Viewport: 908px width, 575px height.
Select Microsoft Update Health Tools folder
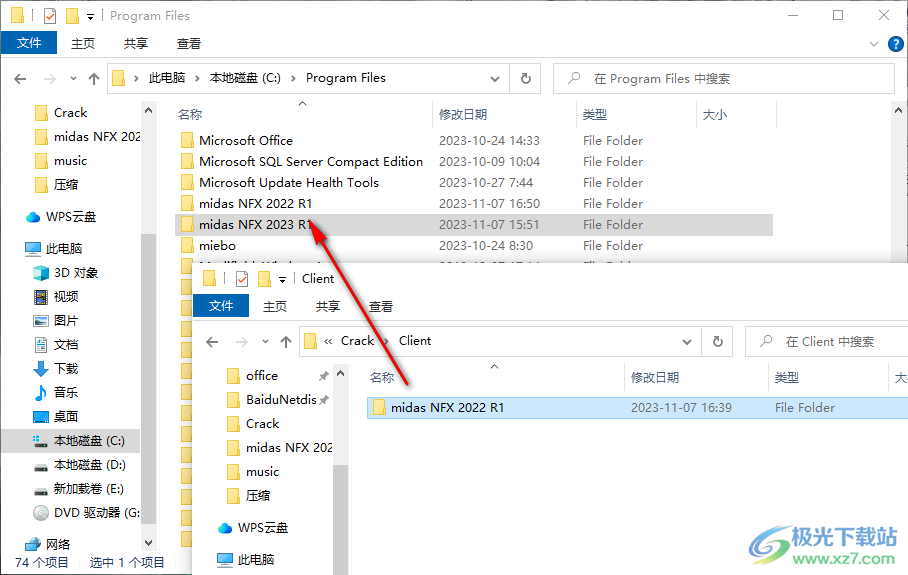click(473, 182)
